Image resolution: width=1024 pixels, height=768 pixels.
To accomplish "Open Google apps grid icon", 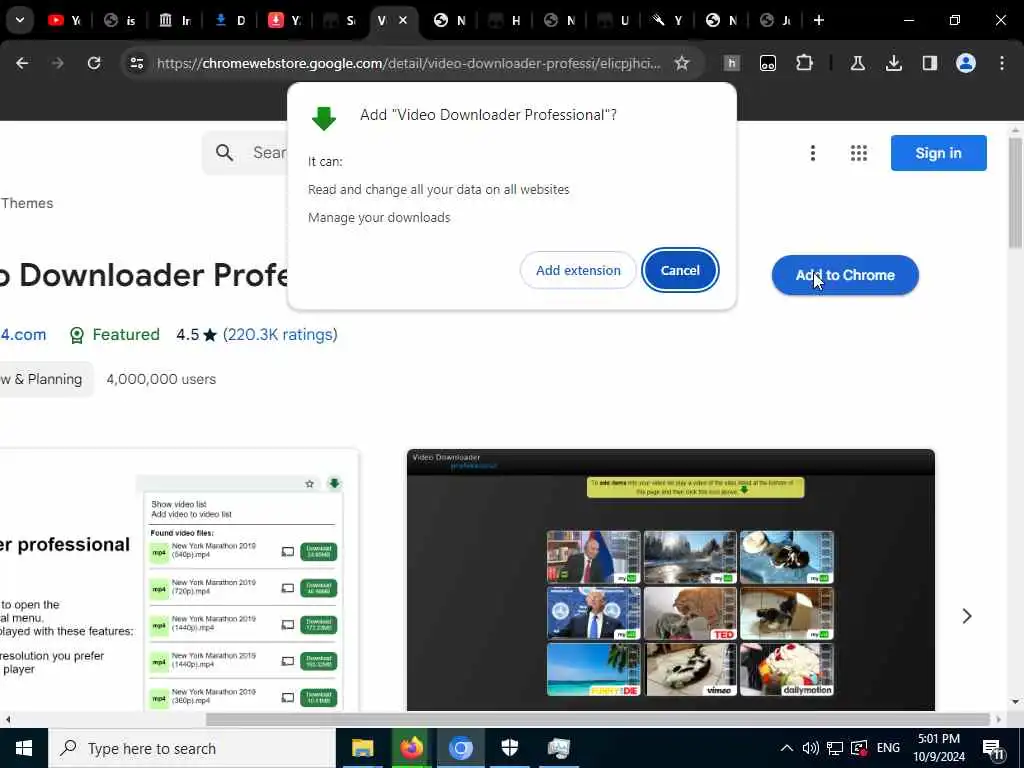I will click(x=859, y=153).
